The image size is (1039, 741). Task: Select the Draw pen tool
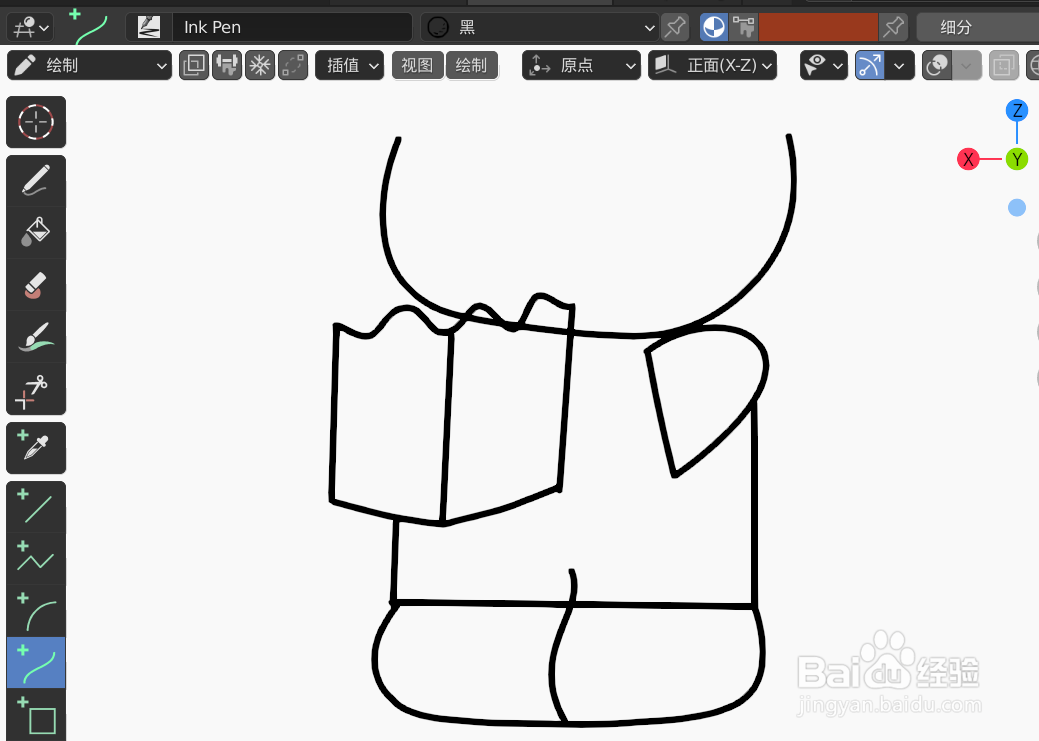coord(36,179)
